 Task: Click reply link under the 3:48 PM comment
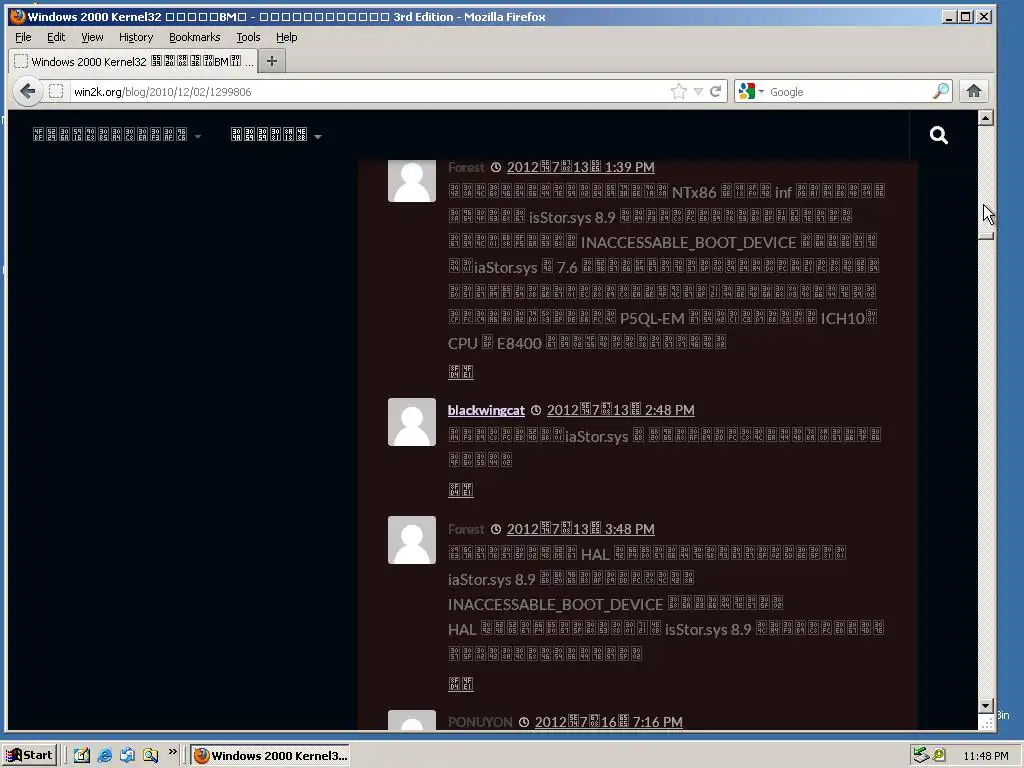pyautogui.click(x=460, y=684)
